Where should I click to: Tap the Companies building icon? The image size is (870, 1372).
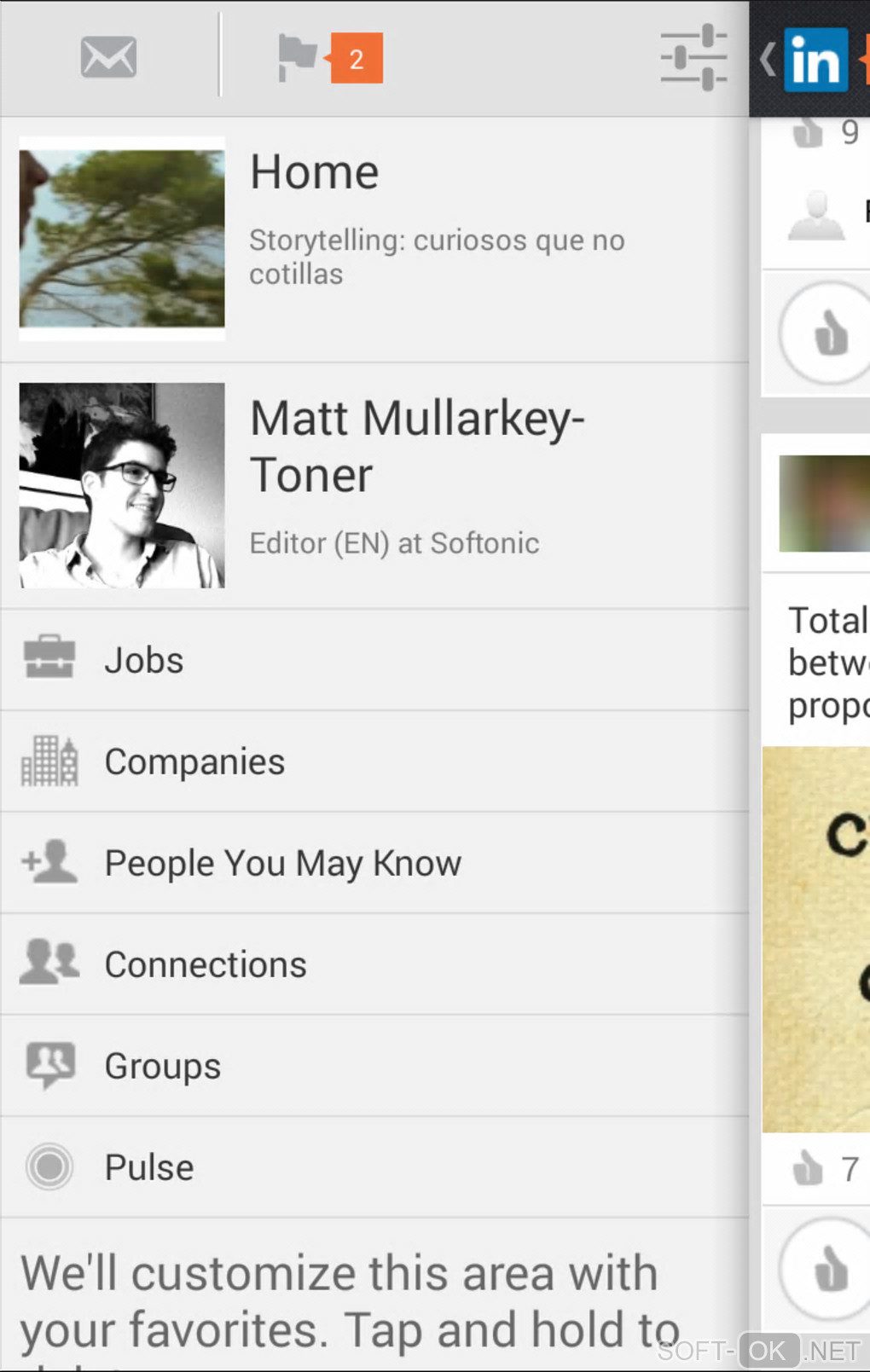49,761
